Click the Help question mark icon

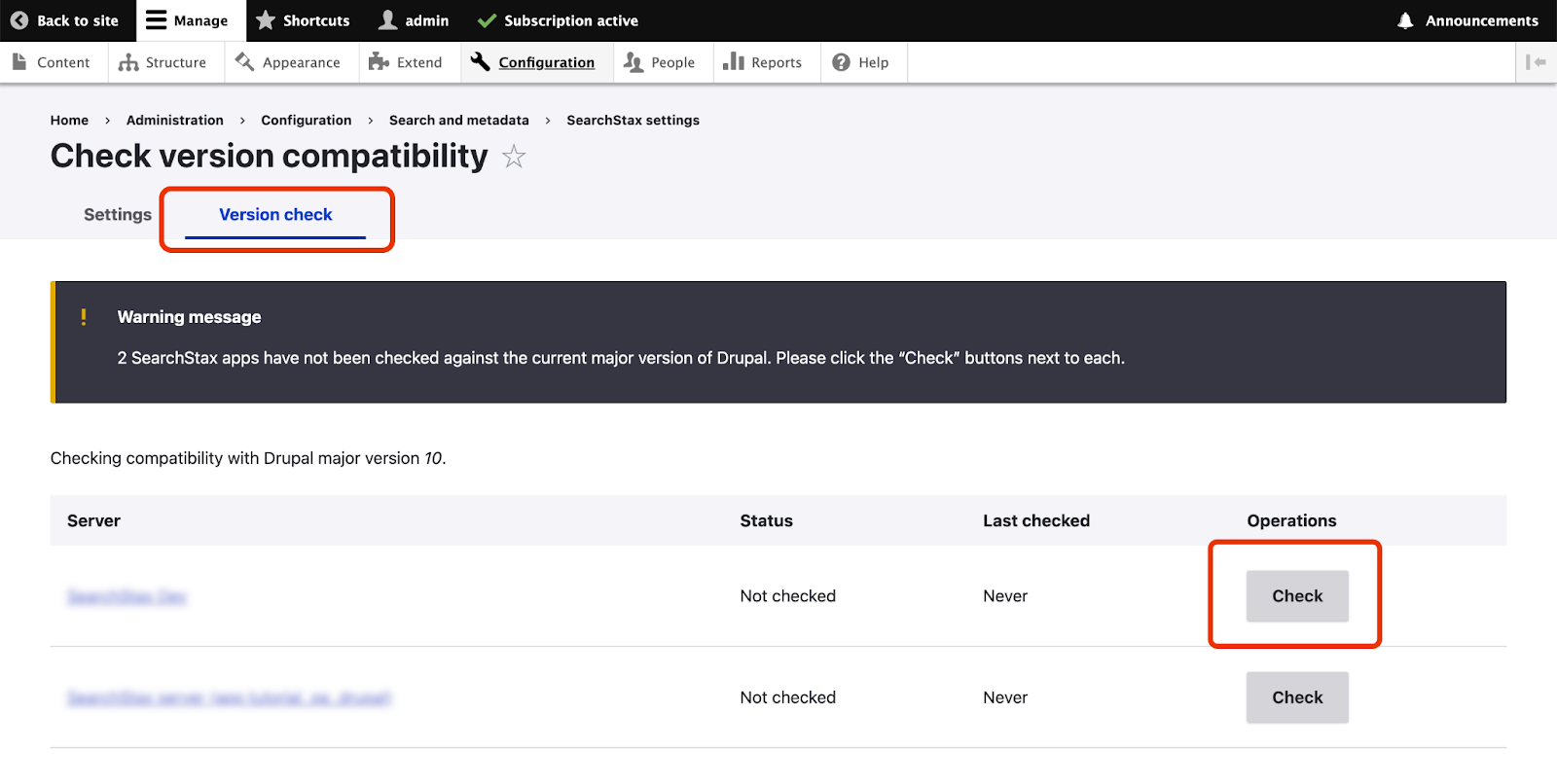841,62
